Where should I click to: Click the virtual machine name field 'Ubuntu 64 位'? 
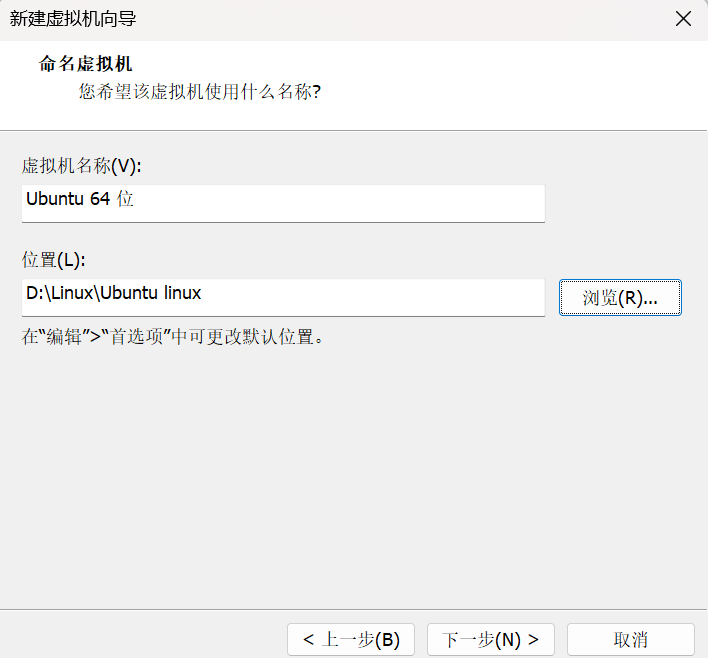pos(283,203)
